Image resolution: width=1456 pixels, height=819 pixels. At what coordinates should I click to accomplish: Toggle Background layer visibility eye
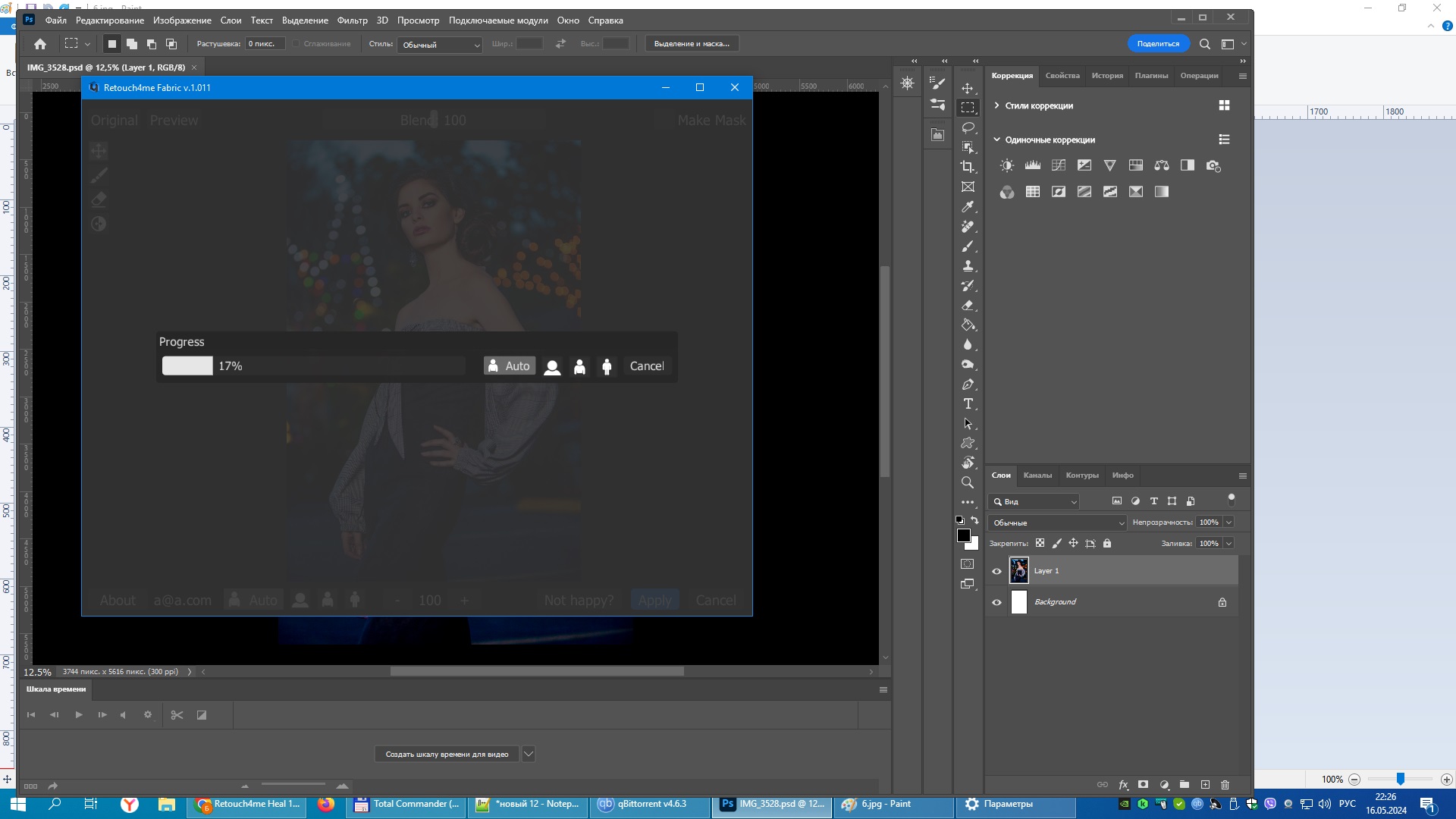tap(996, 602)
